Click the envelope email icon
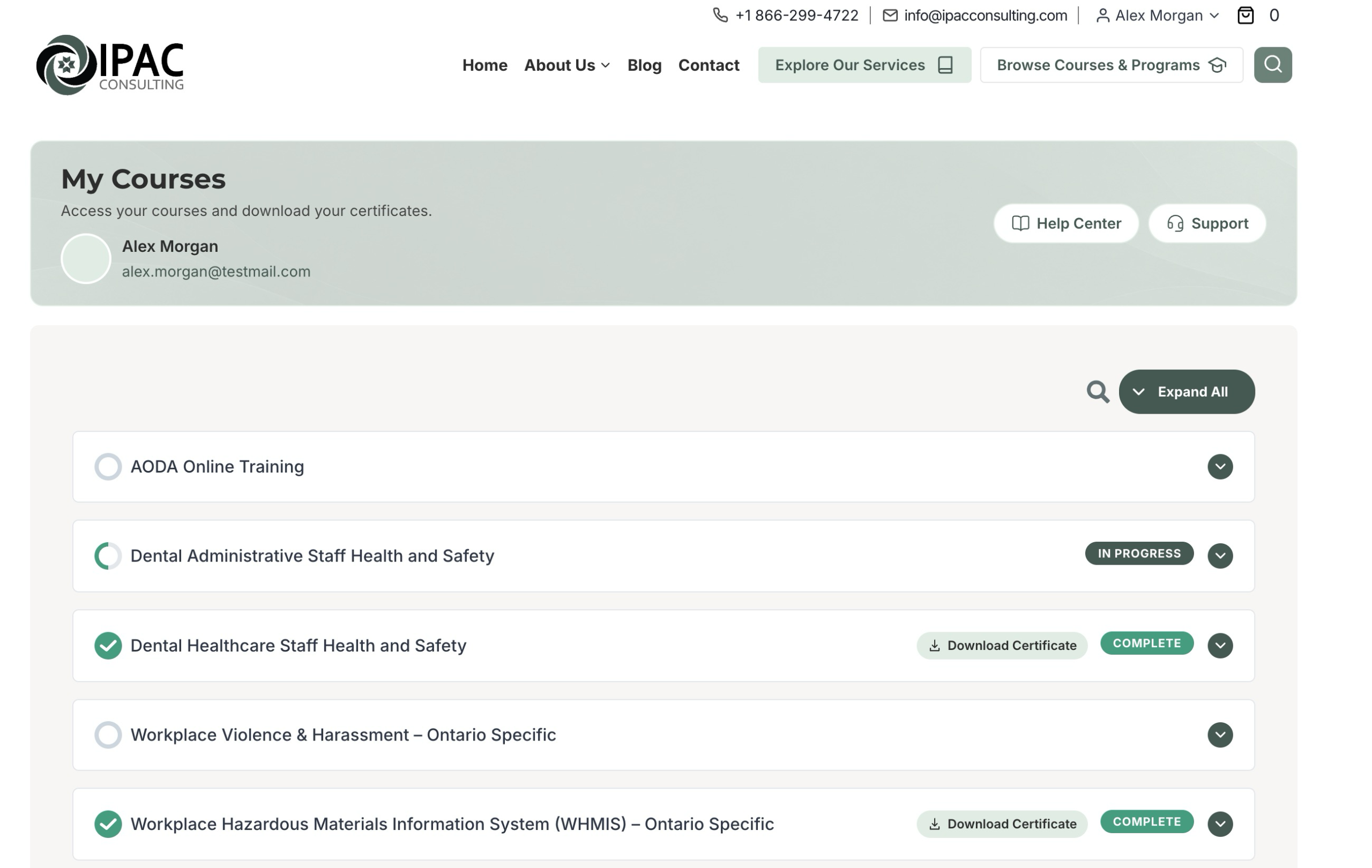The image size is (1372, 868). click(890, 16)
